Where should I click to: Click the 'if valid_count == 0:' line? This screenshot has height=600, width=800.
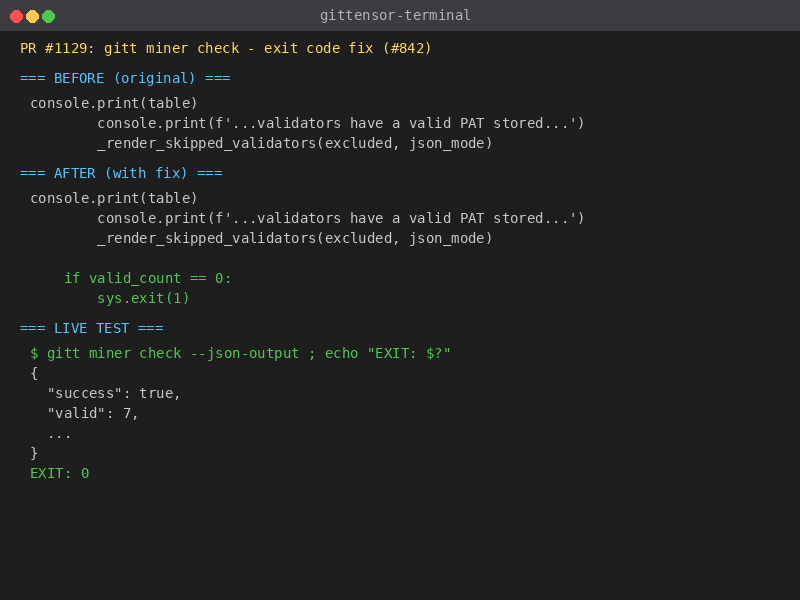click(147, 279)
